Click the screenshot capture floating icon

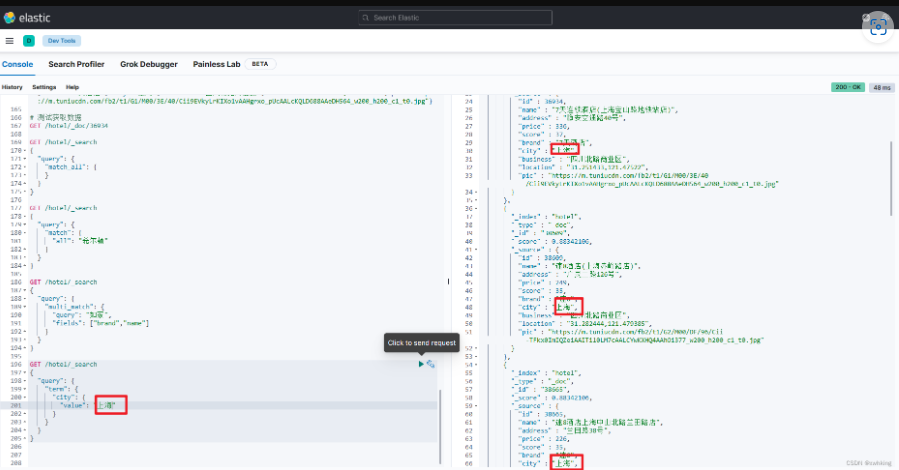[877, 27]
